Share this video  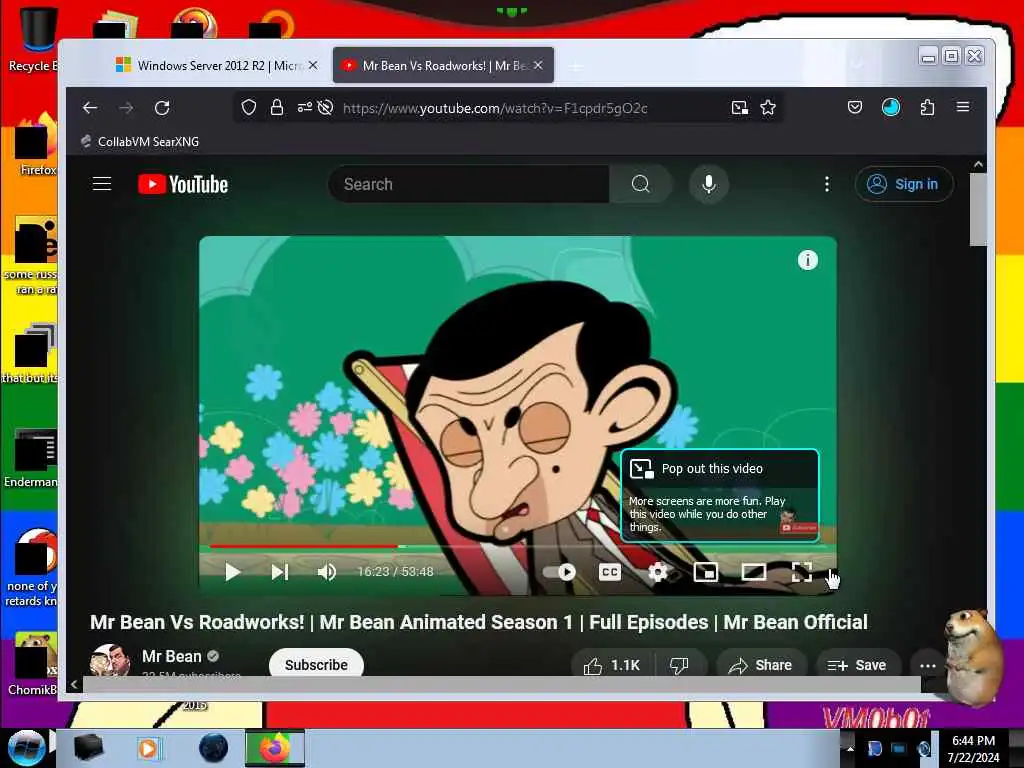point(761,665)
